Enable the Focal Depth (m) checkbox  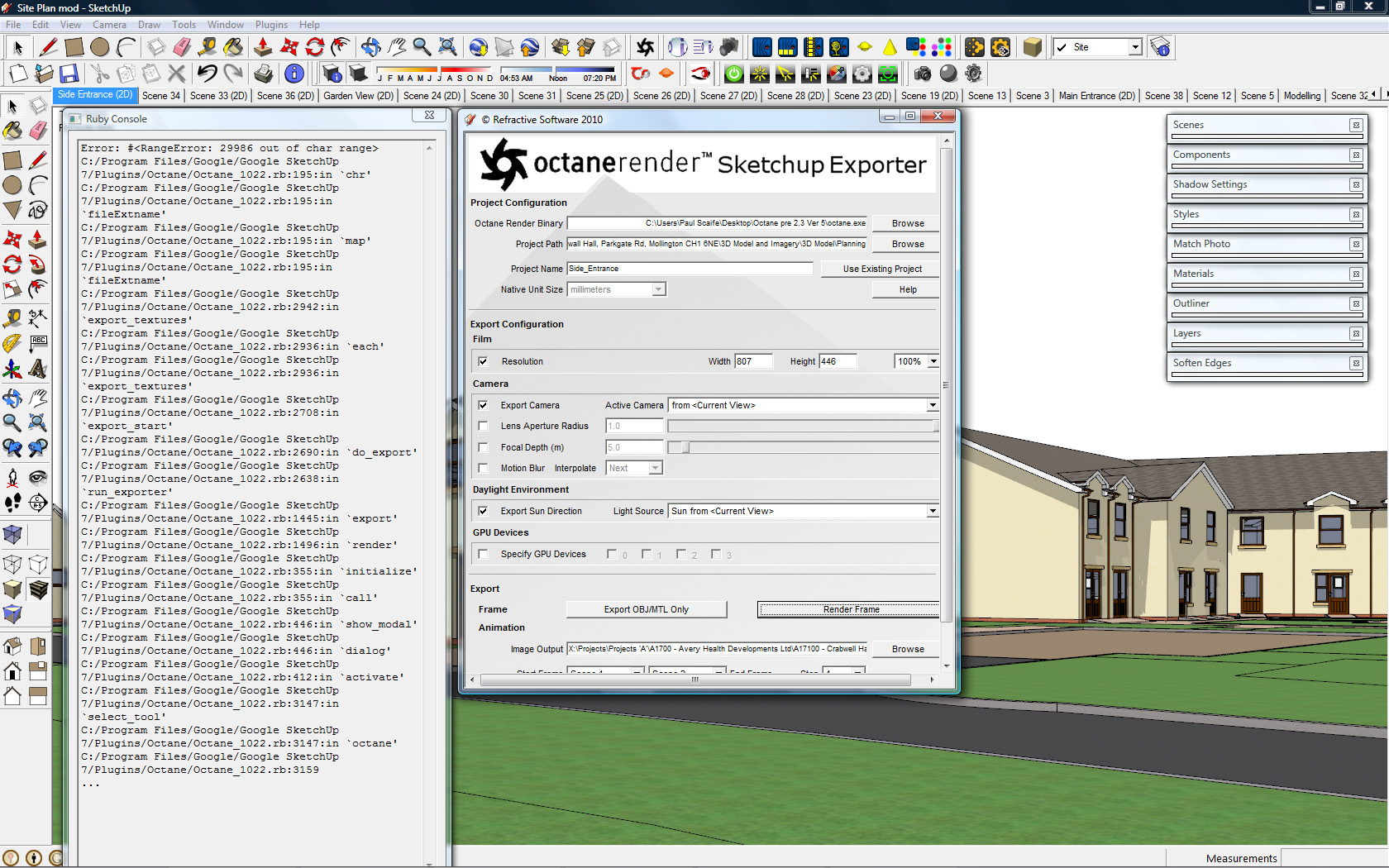pyautogui.click(x=484, y=447)
